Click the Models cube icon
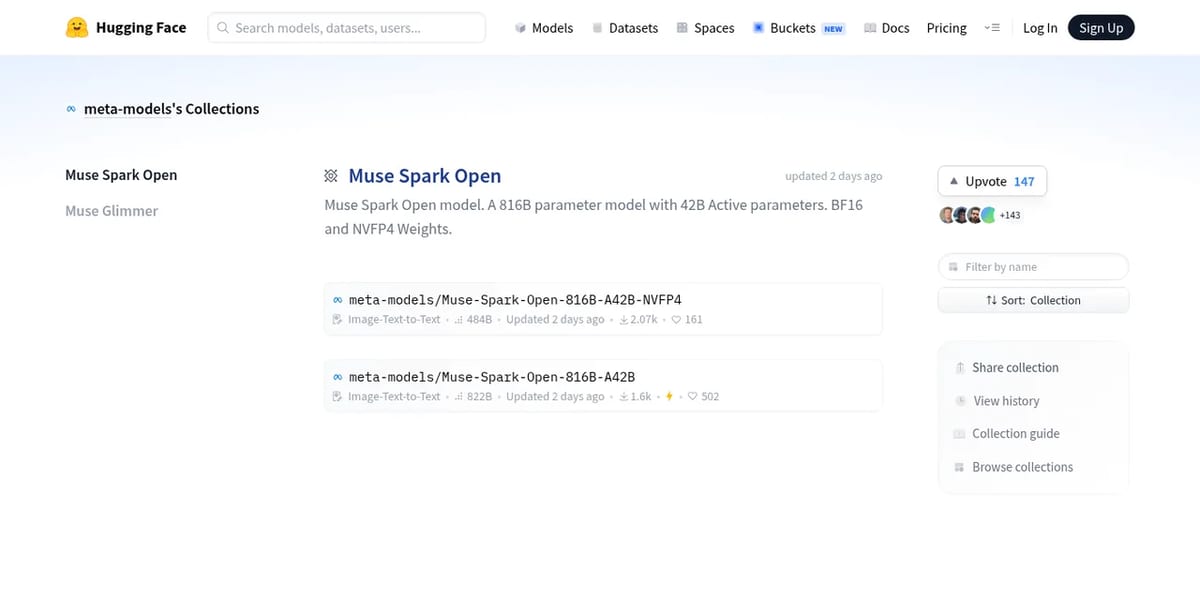 pos(520,28)
